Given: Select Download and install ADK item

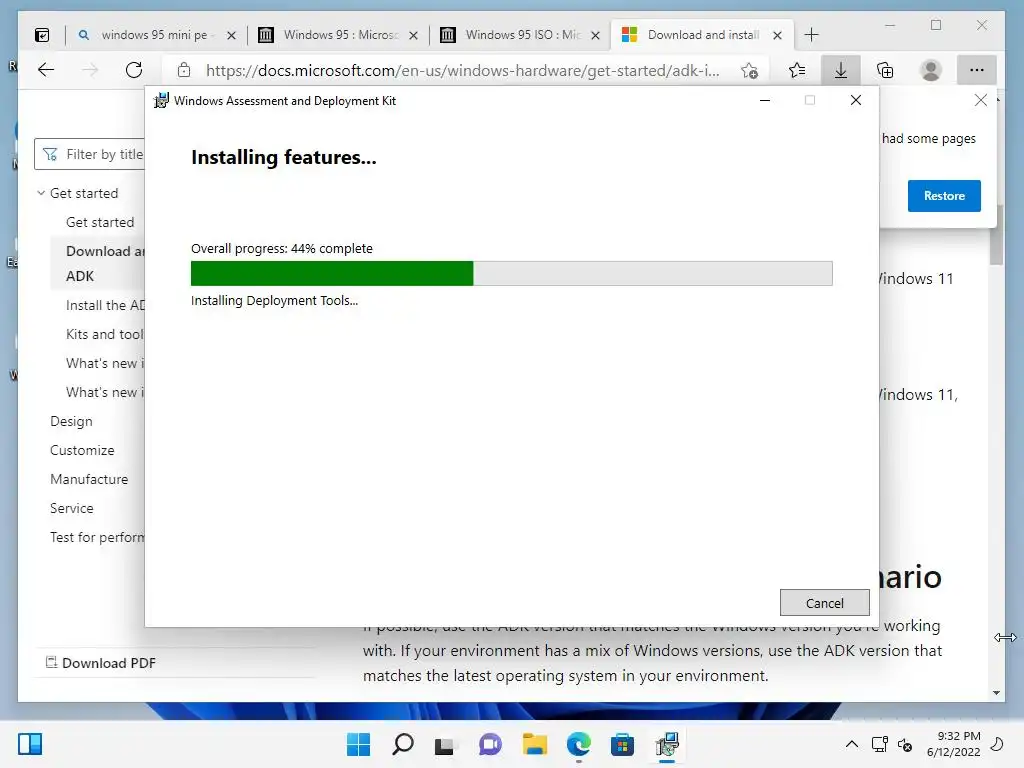Looking at the screenshot, I should pos(98,263).
